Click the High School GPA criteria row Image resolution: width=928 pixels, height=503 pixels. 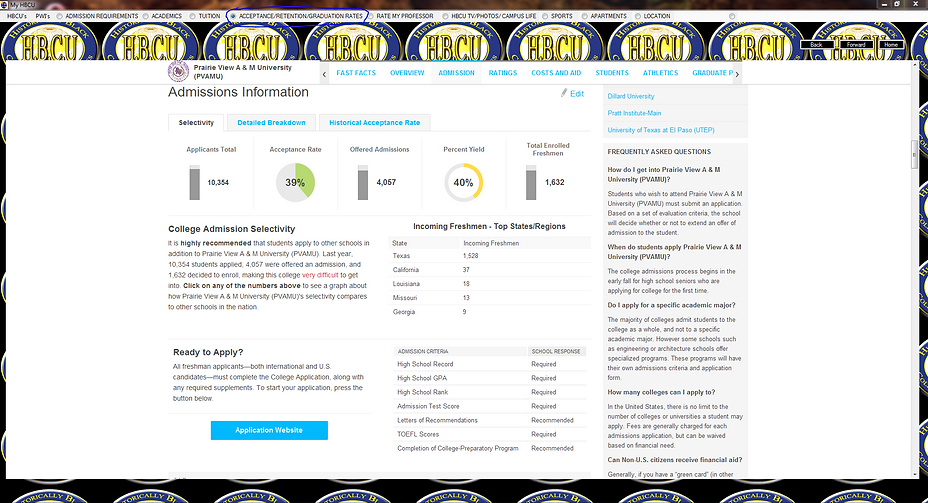[490, 378]
